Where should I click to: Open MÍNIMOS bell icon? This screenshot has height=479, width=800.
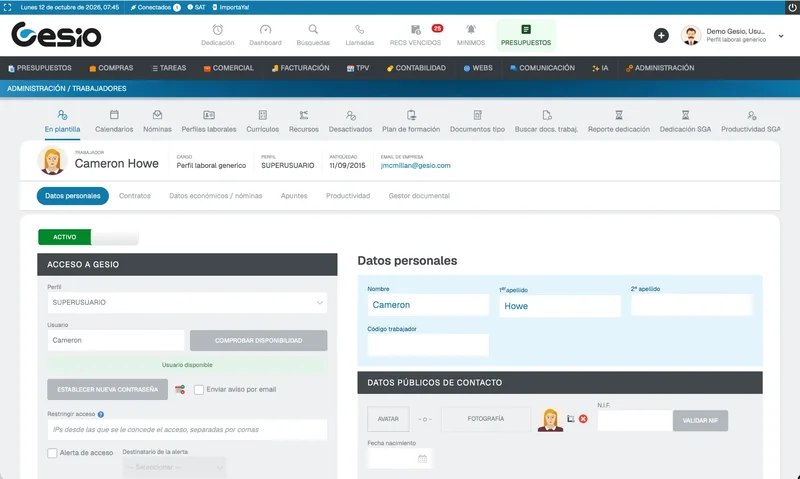(x=471, y=30)
